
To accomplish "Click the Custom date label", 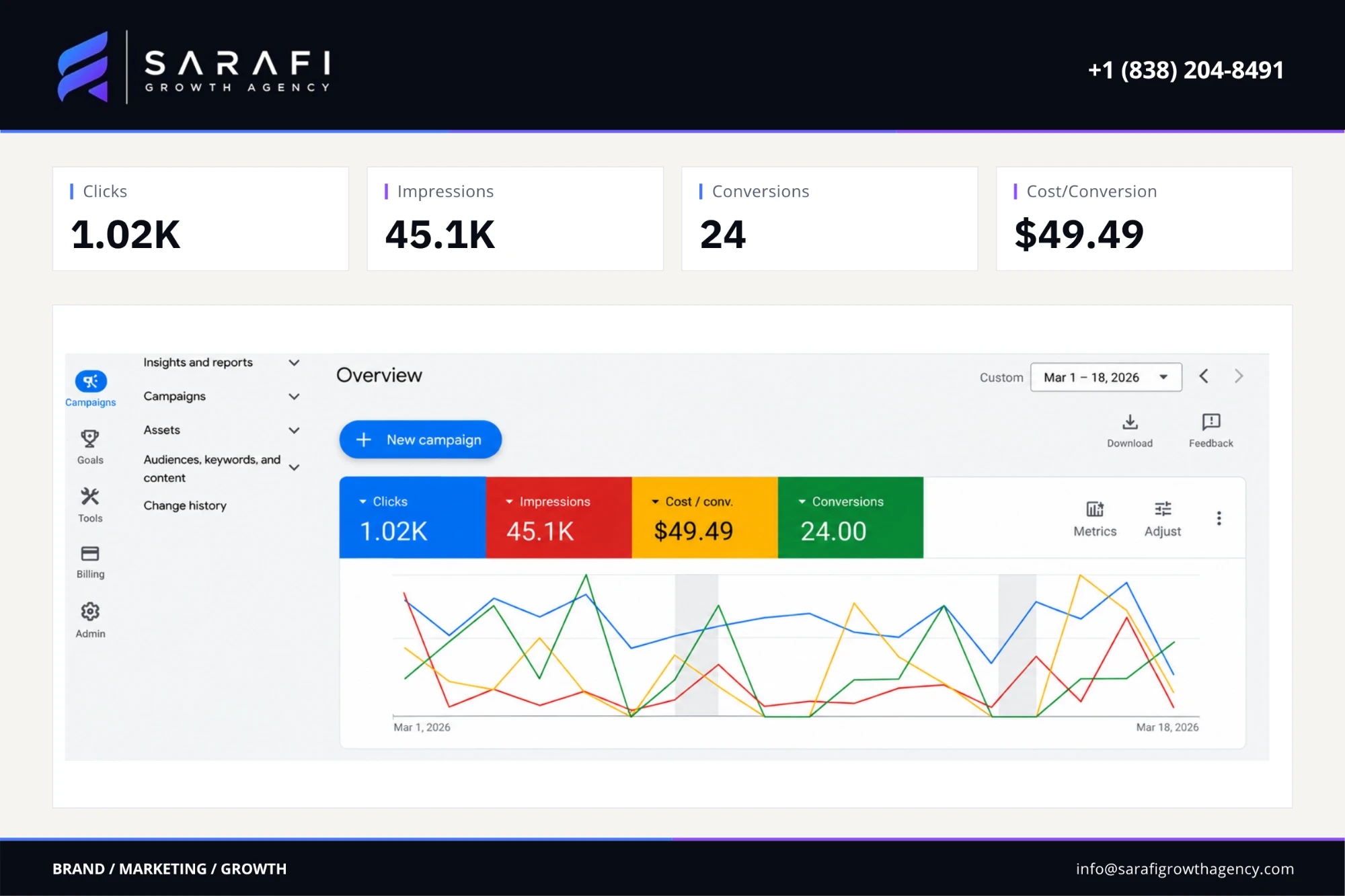I will pyautogui.click(x=1001, y=378).
